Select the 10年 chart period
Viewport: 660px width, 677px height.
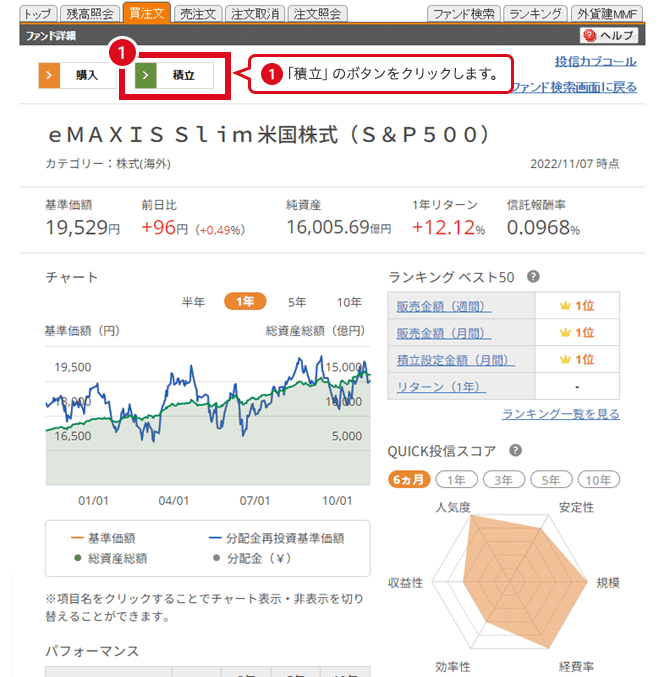tap(349, 302)
